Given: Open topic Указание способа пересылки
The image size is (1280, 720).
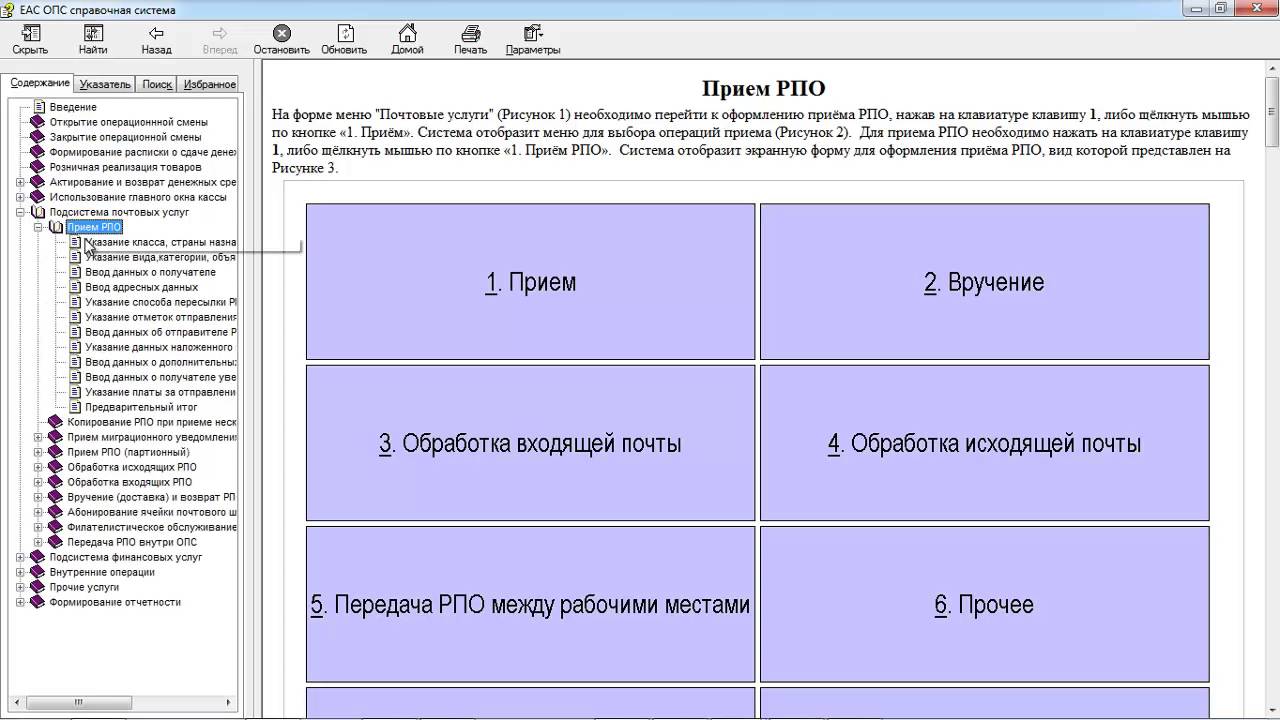Looking at the screenshot, I should (160, 302).
